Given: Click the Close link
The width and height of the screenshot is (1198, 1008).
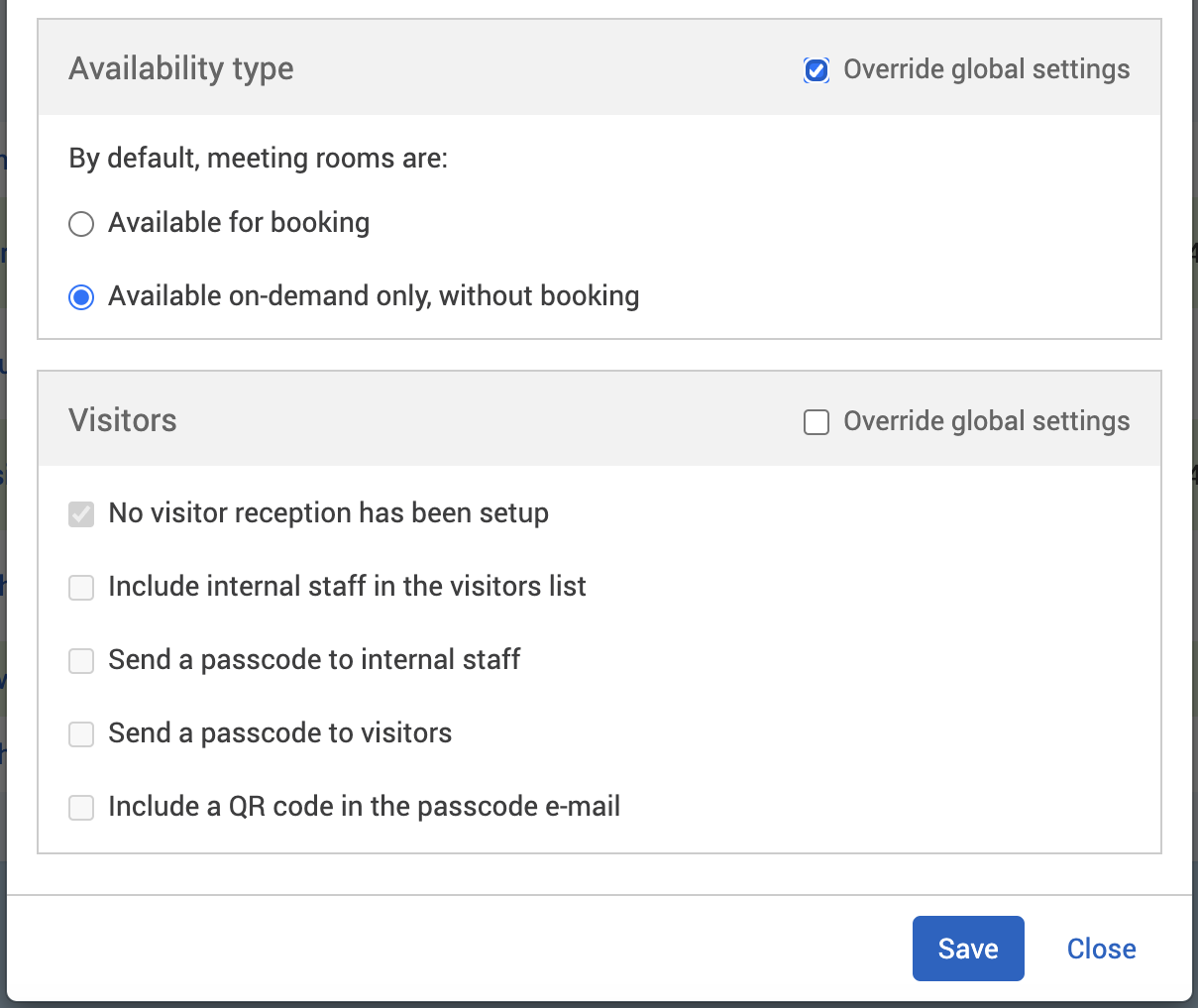Looking at the screenshot, I should pos(1101,949).
